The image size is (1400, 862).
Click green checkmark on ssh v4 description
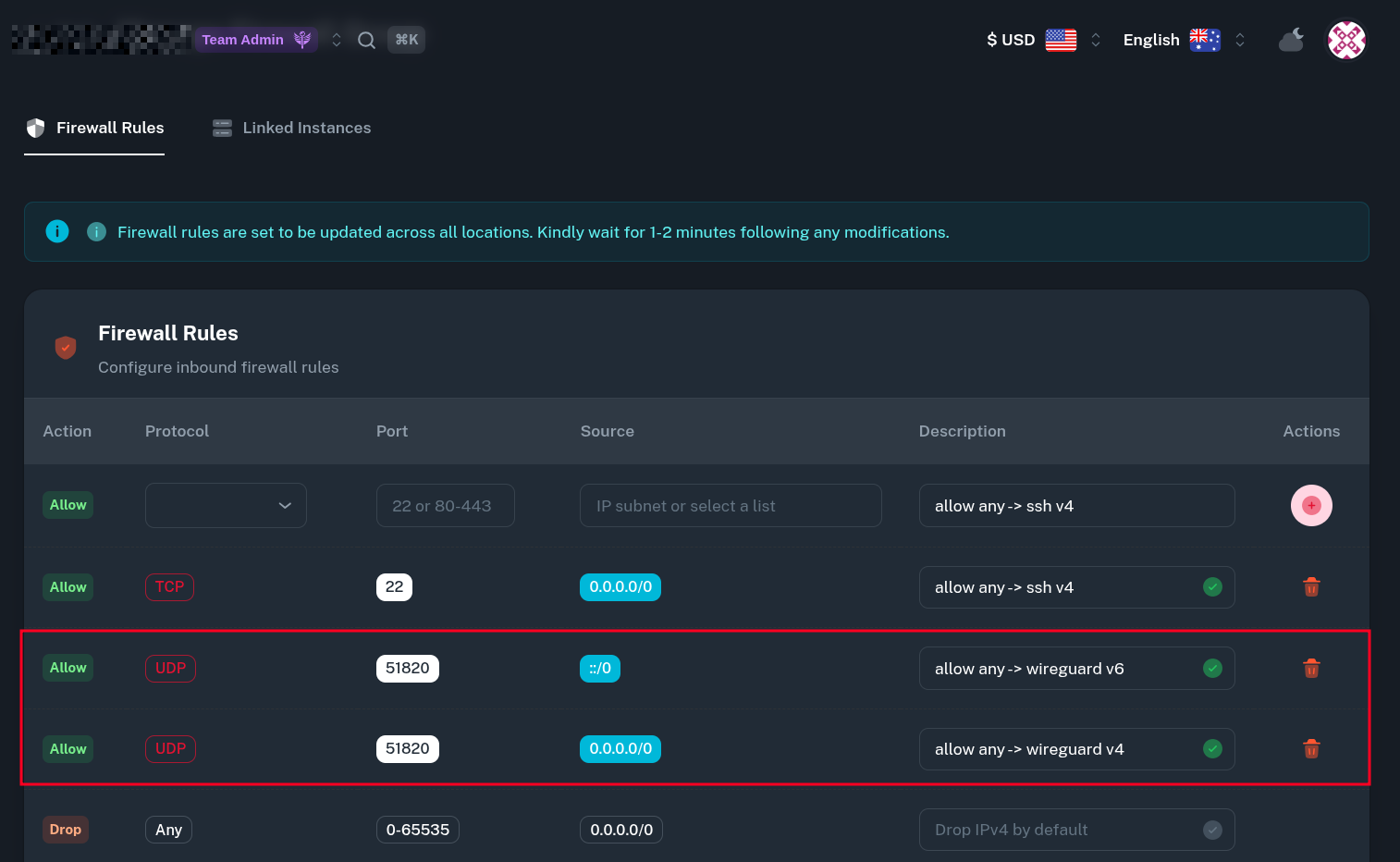coord(1212,587)
